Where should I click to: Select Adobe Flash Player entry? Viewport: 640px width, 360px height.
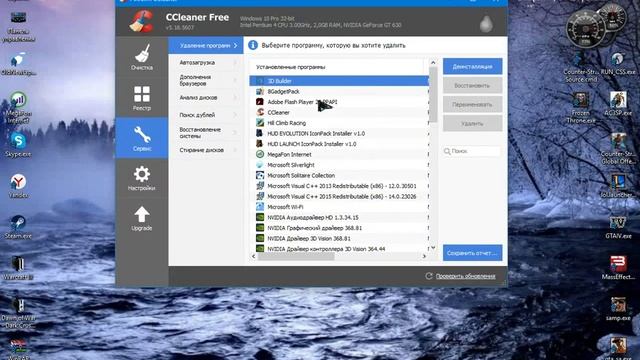click(x=339, y=102)
